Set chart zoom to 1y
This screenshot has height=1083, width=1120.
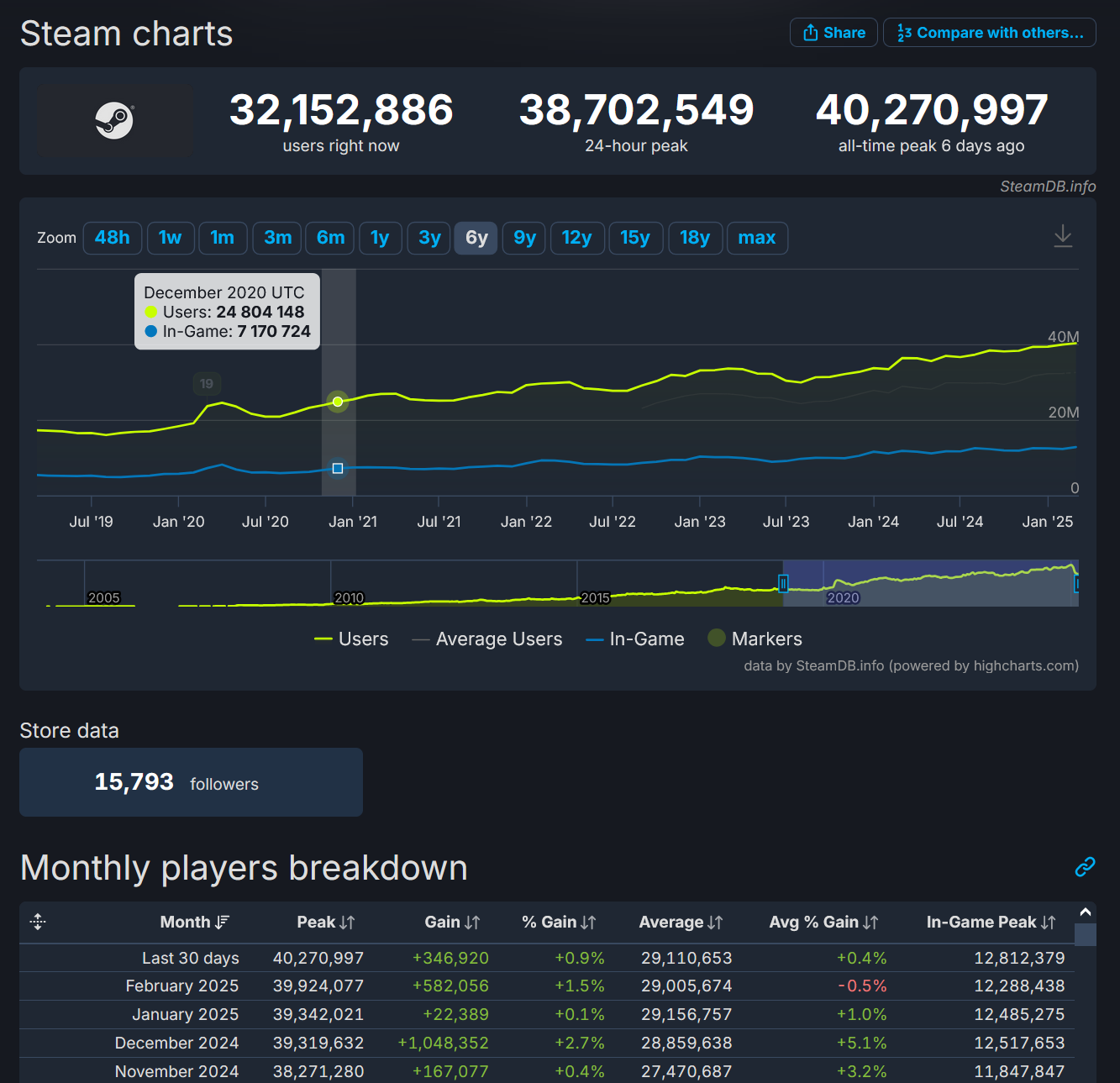(x=380, y=238)
